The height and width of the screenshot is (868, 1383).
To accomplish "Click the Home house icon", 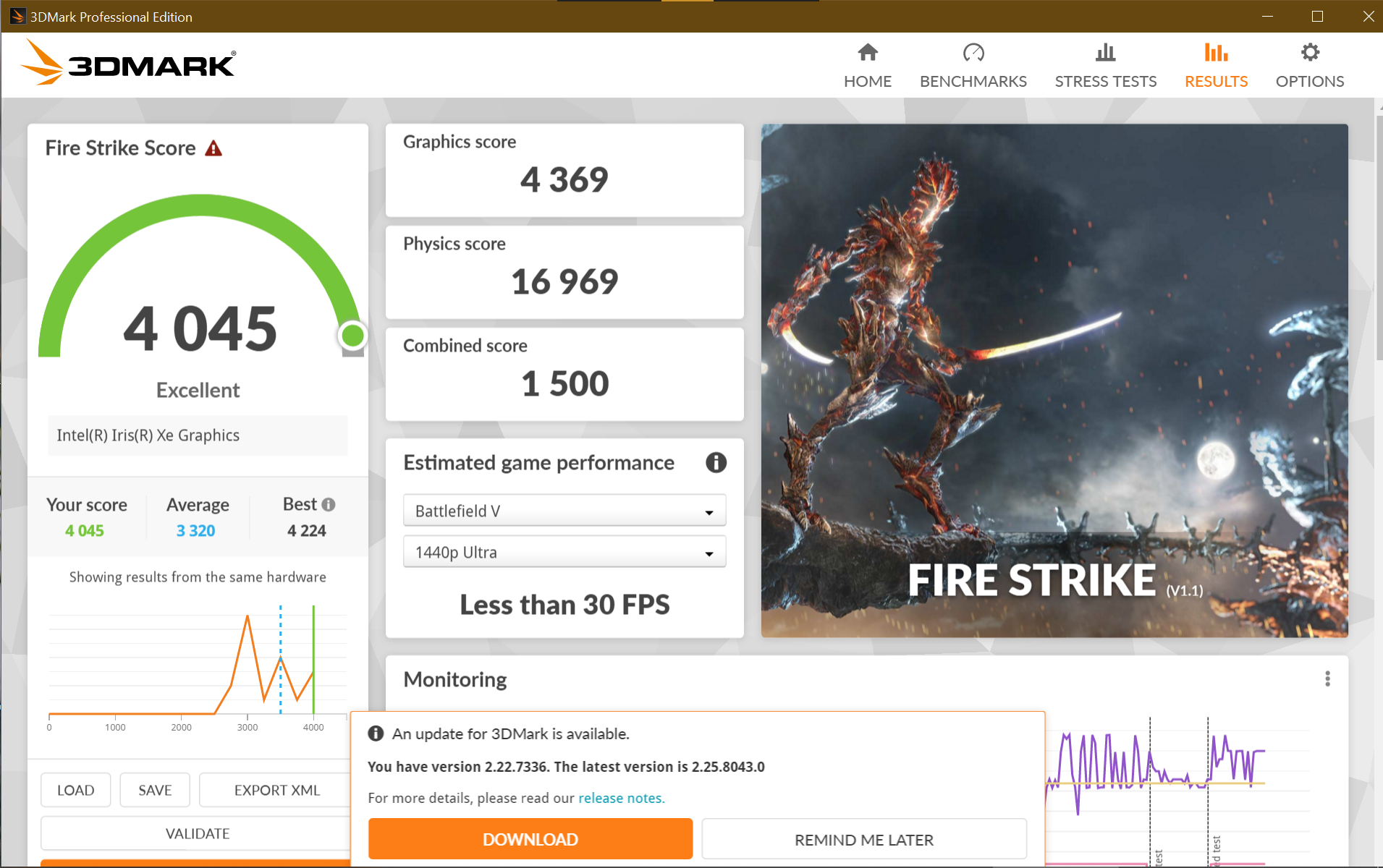I will (867, 52).
